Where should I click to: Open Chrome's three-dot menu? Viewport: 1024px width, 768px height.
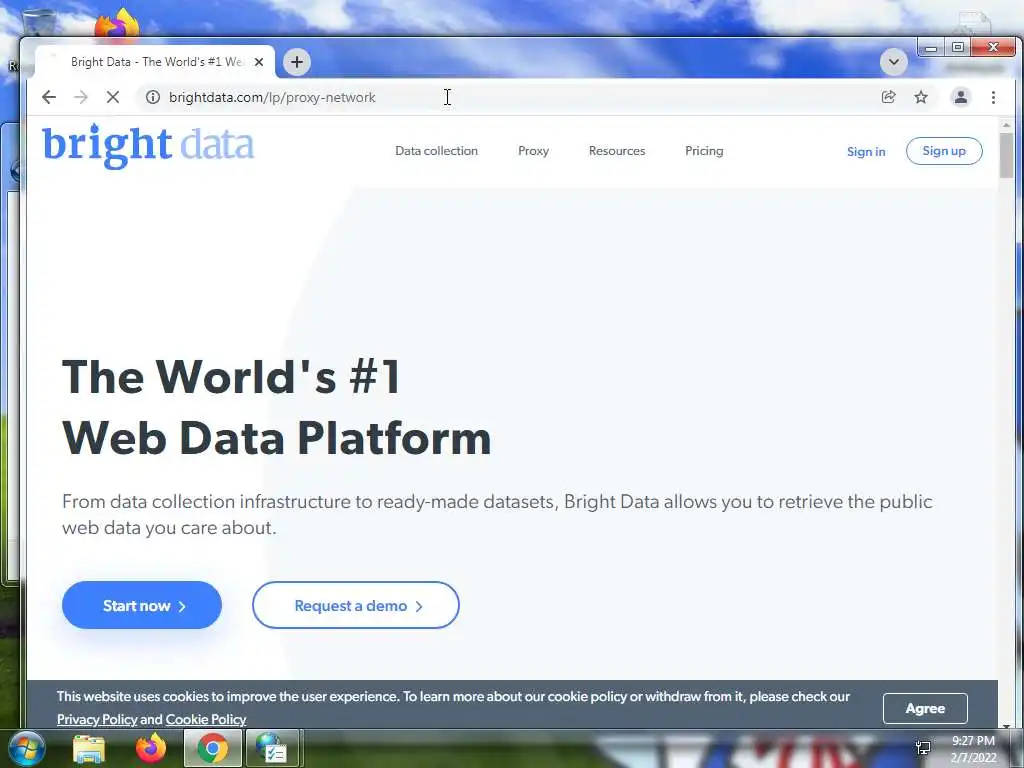[993, 97]
